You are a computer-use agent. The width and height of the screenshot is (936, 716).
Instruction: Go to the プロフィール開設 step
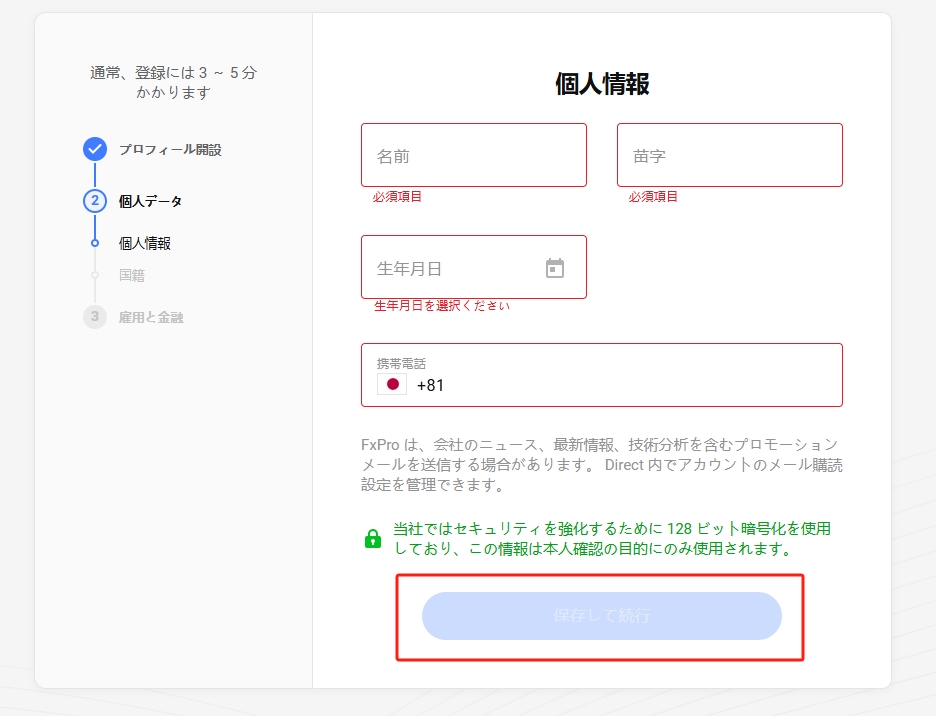(x=170, y=150)
